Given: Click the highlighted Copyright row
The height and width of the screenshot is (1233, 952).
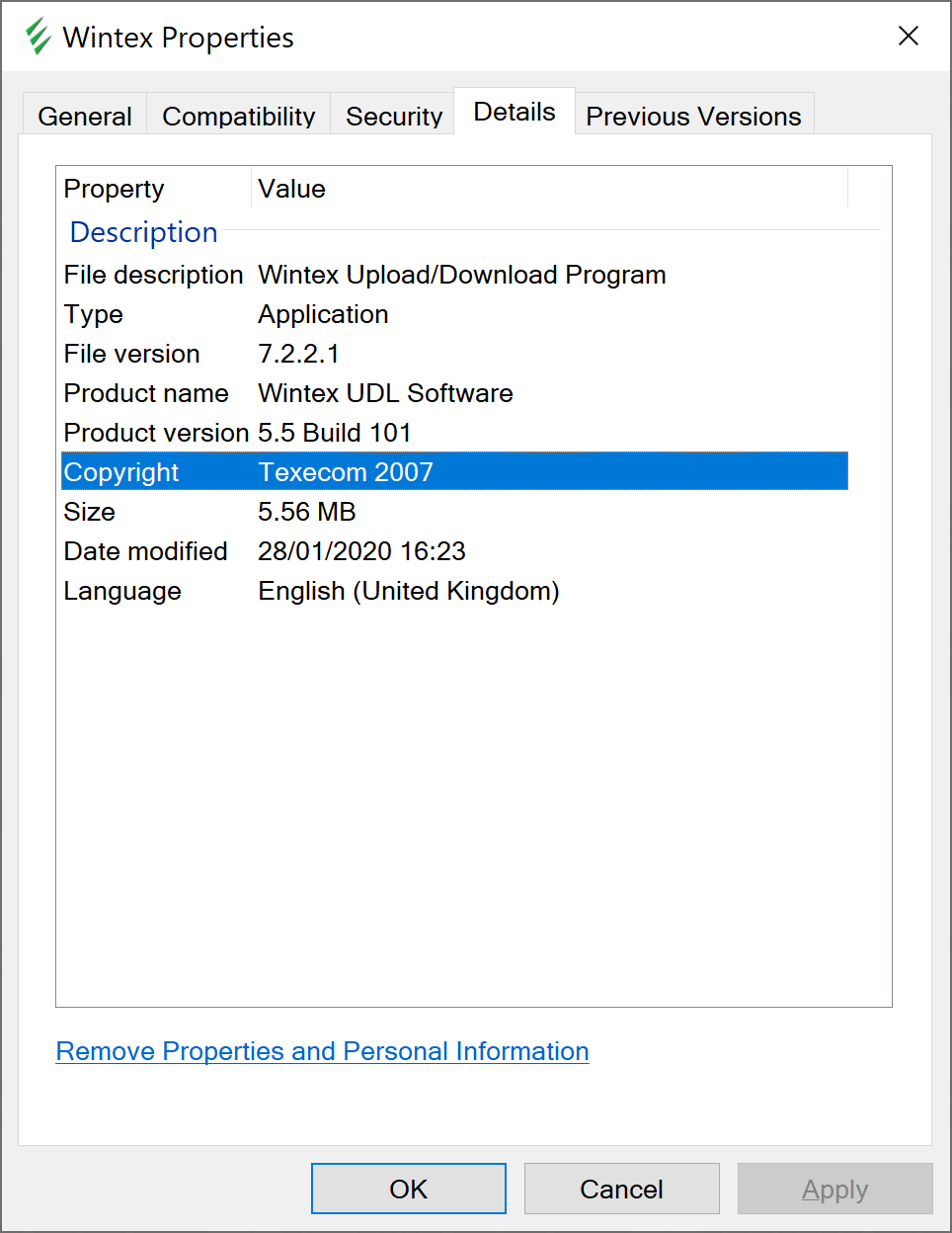Looking at the screenshot, I should pyautogui.click(x=454, y=472).
